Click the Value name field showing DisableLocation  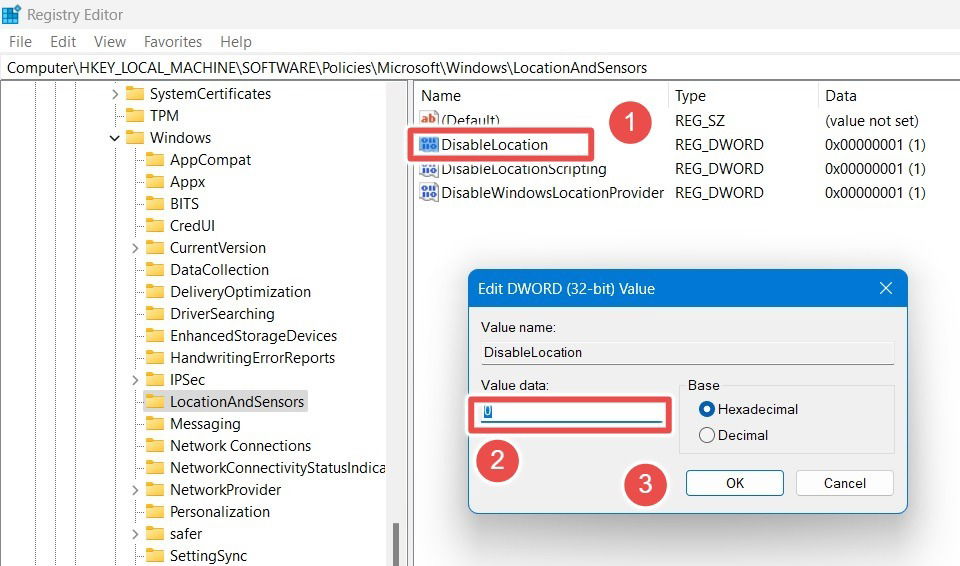coord(688,353)
